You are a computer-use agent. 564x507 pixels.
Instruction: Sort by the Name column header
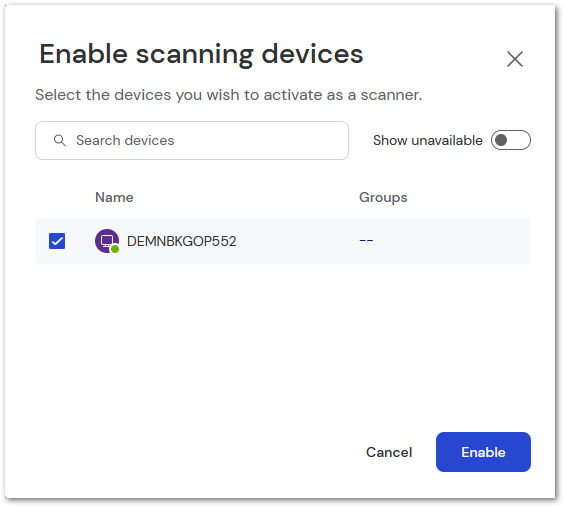point(114,197)
